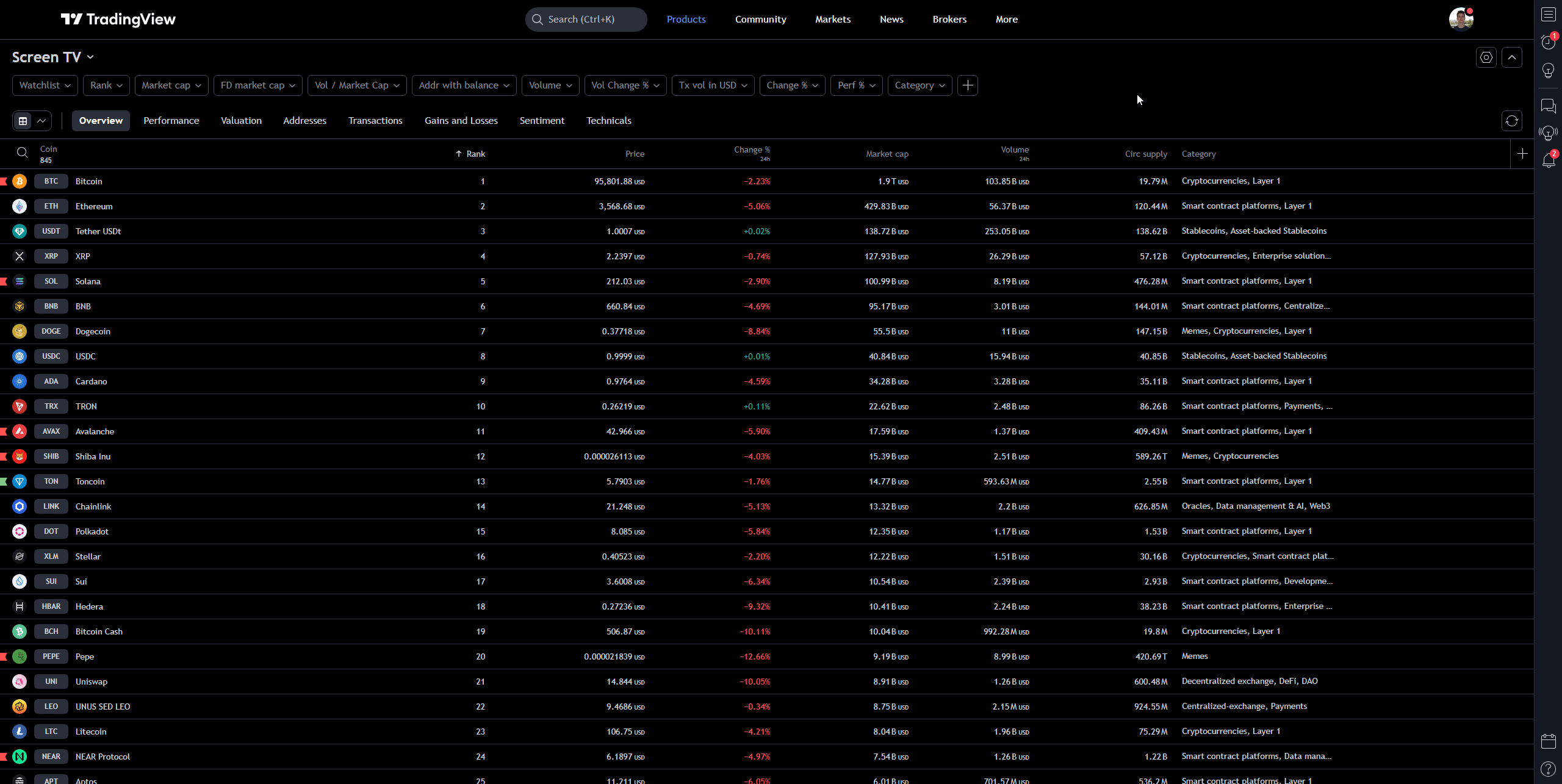
Task: Open the Screen TV name dropdown
Action: tap(54, 57)
